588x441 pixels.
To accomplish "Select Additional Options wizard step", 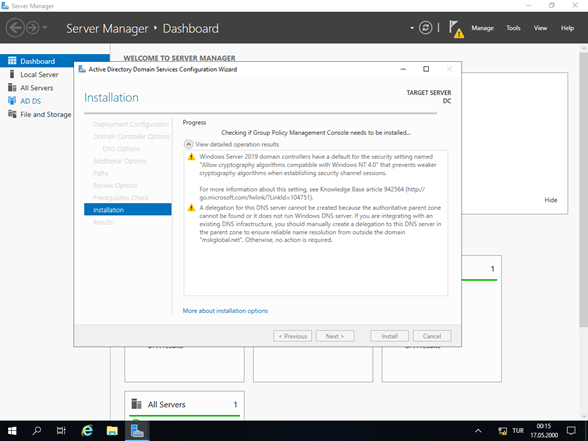I will point(120,161).
